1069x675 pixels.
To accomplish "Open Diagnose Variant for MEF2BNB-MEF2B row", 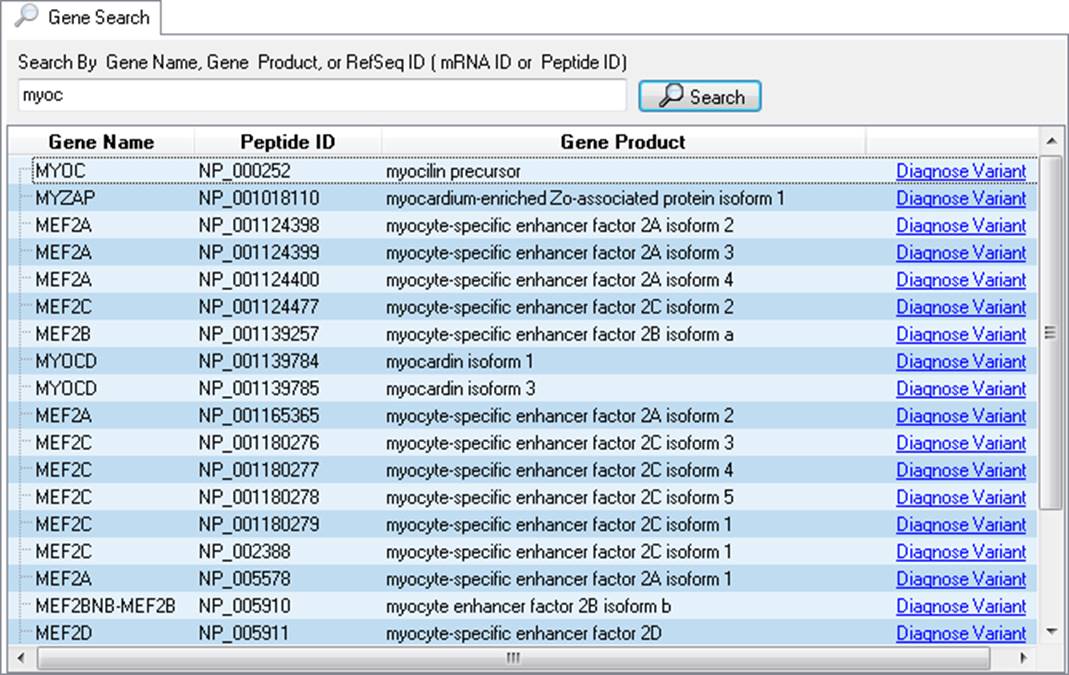I will click(961, 606).
